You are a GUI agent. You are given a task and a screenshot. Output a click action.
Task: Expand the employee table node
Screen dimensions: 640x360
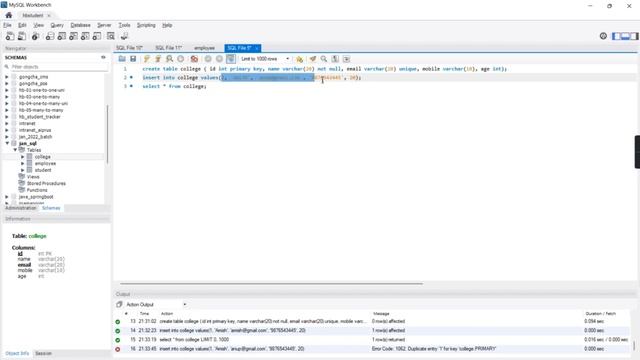tap(23, 164)
